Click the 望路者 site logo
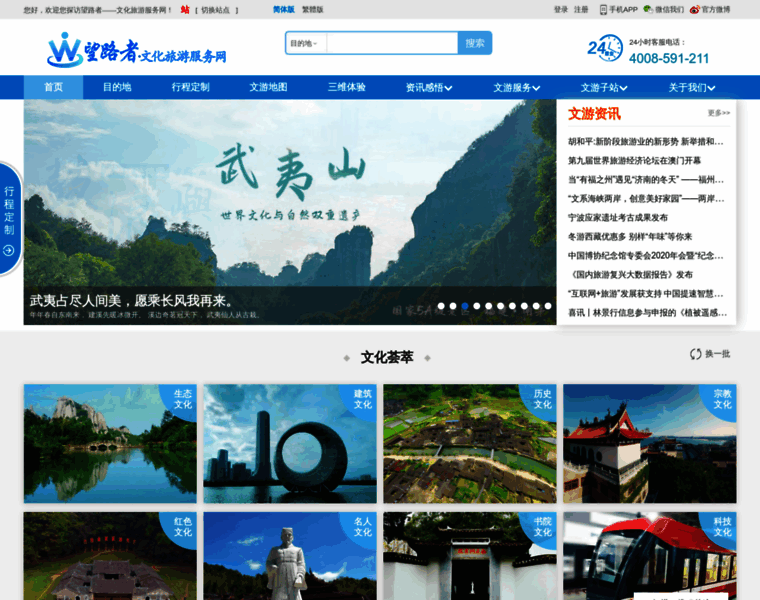The width and height of the screenshot is (760, 600). (137, 50)
